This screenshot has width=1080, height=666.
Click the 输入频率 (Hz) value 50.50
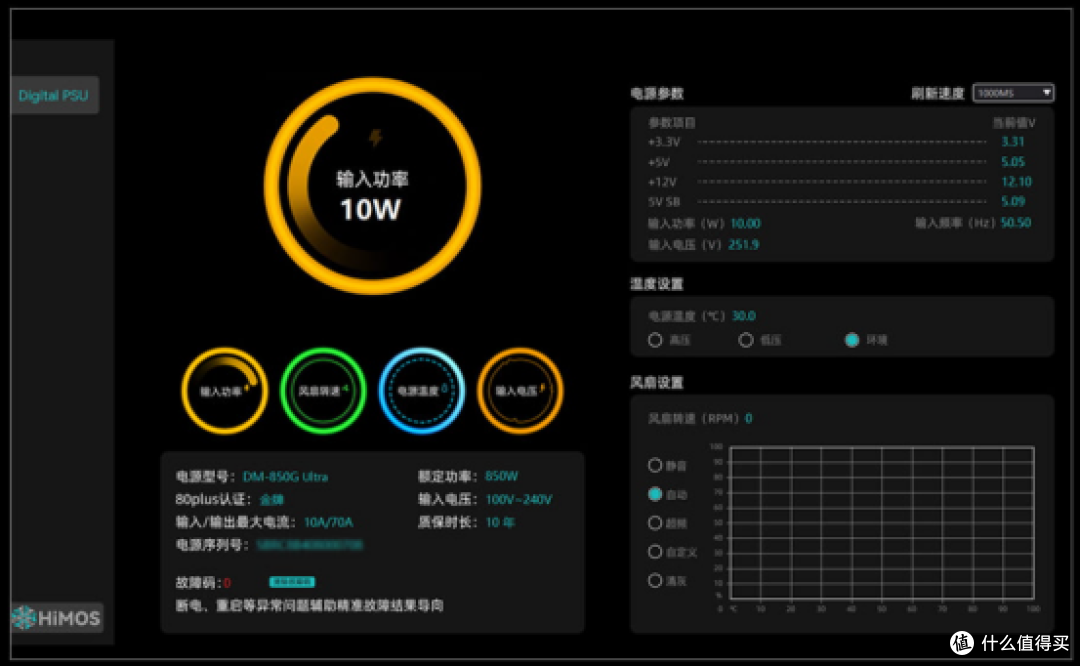pyautogui.click(x=1015, y=223)
